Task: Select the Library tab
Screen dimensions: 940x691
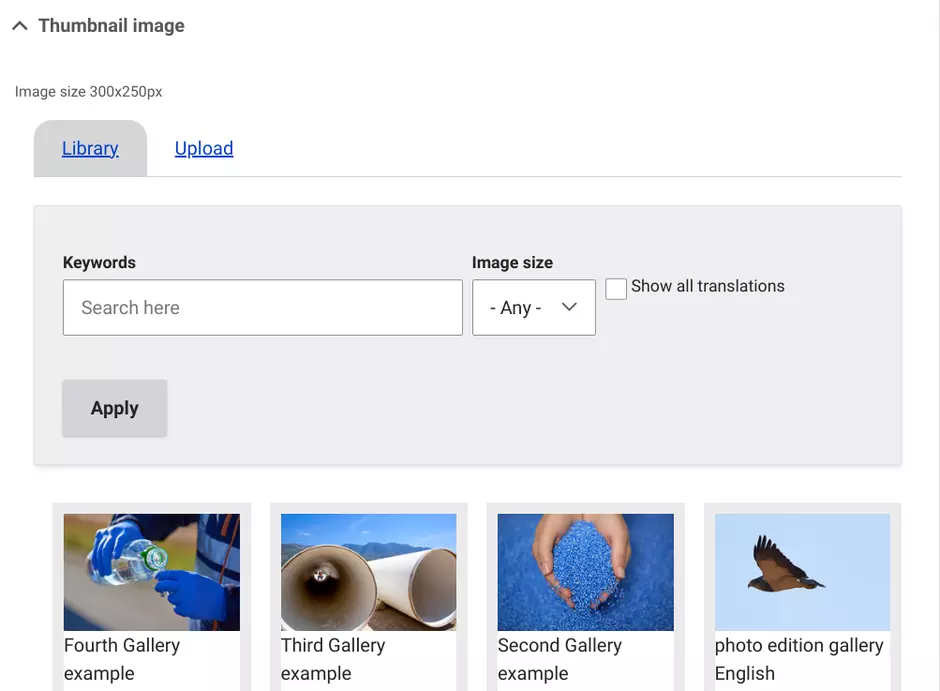Action: point(89,148)
